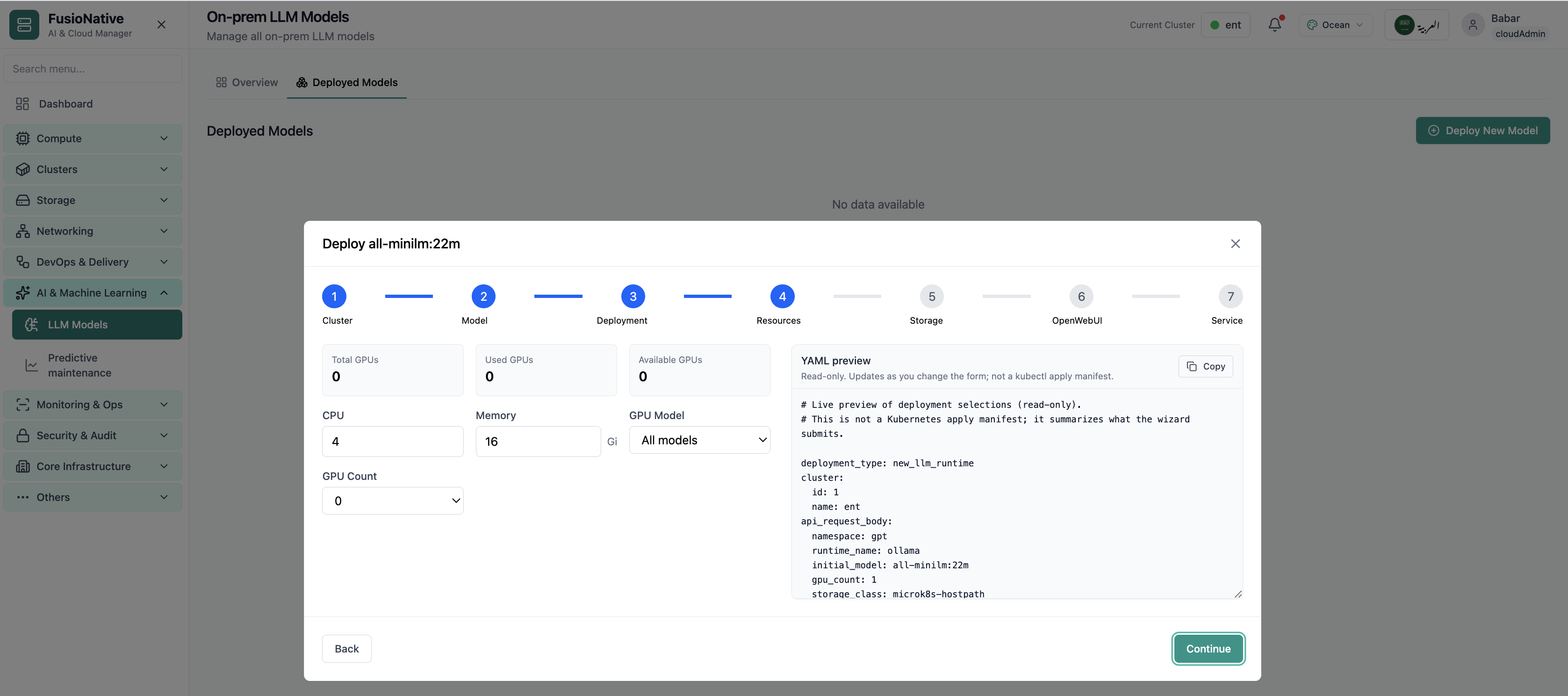1568x696 pixels.
Task: Click the Available GPUs stat card
Action: [x=699, y=370]
